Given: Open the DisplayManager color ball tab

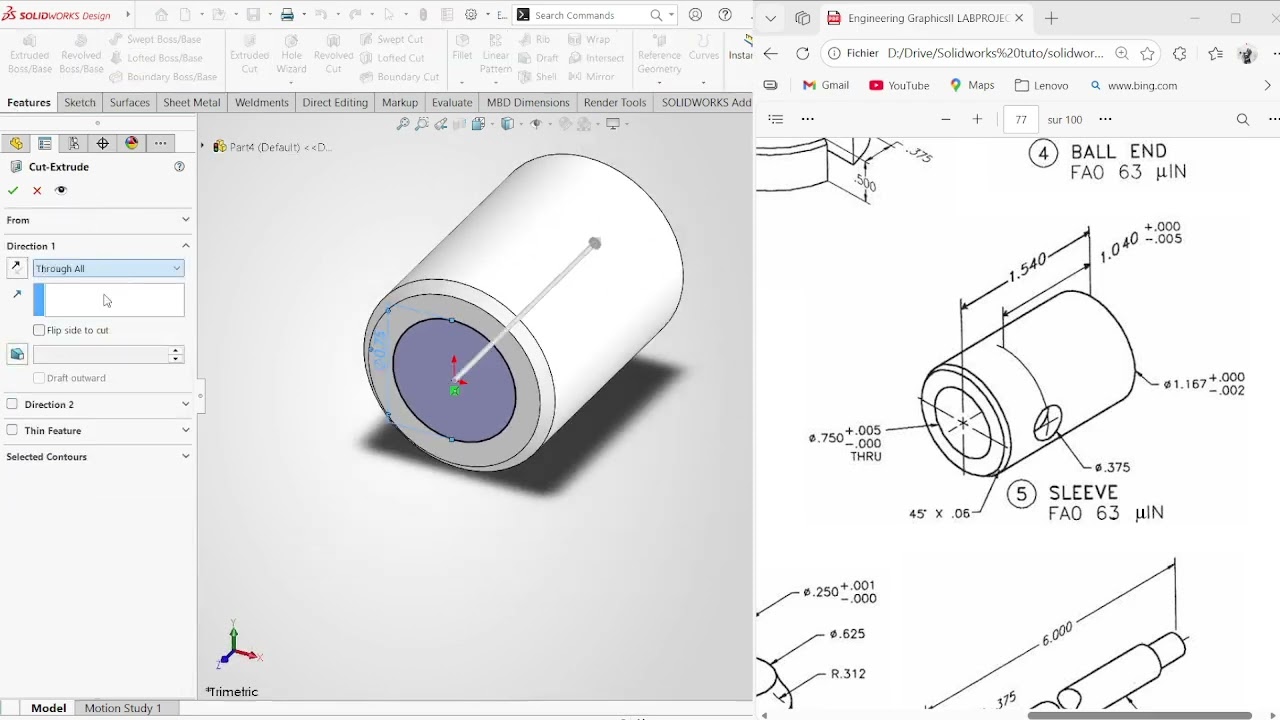Looking at the screenshot, I should click(132, 144).
